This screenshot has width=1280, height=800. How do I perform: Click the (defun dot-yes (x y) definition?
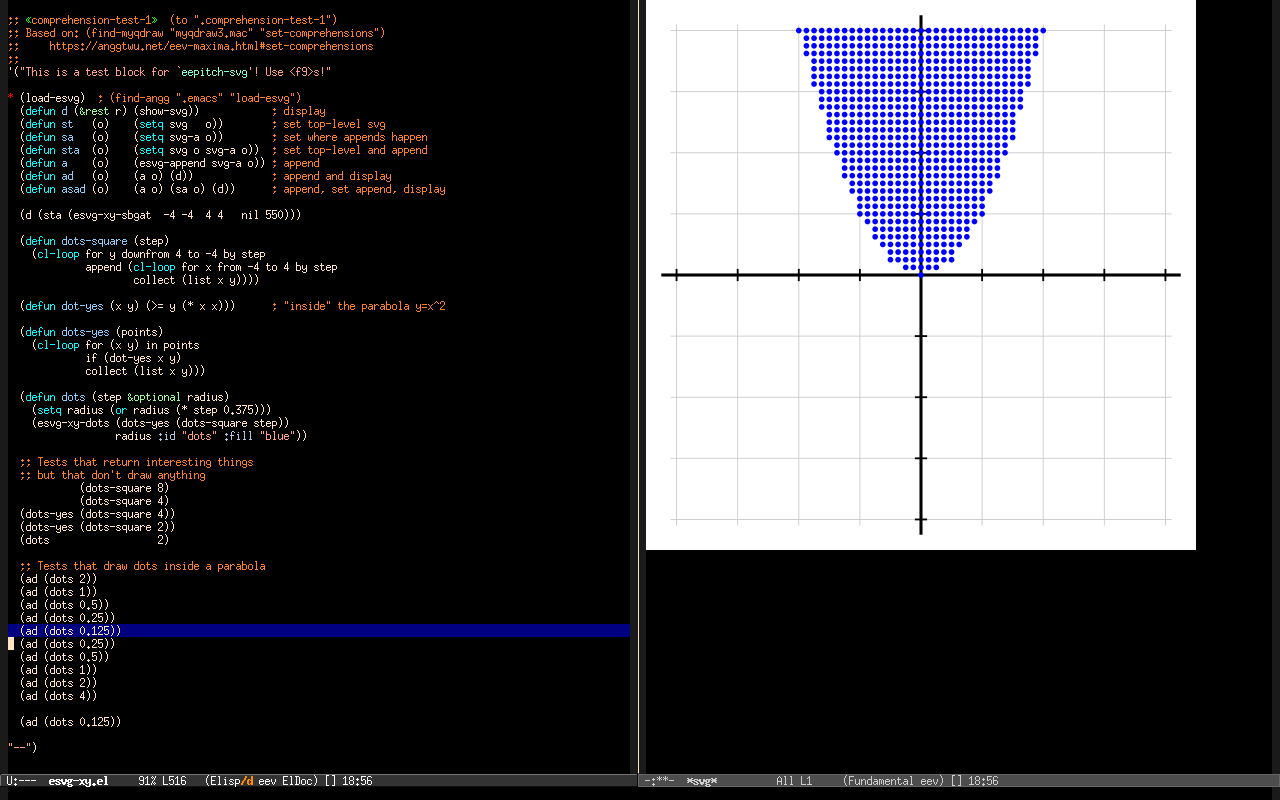[128, 306]
